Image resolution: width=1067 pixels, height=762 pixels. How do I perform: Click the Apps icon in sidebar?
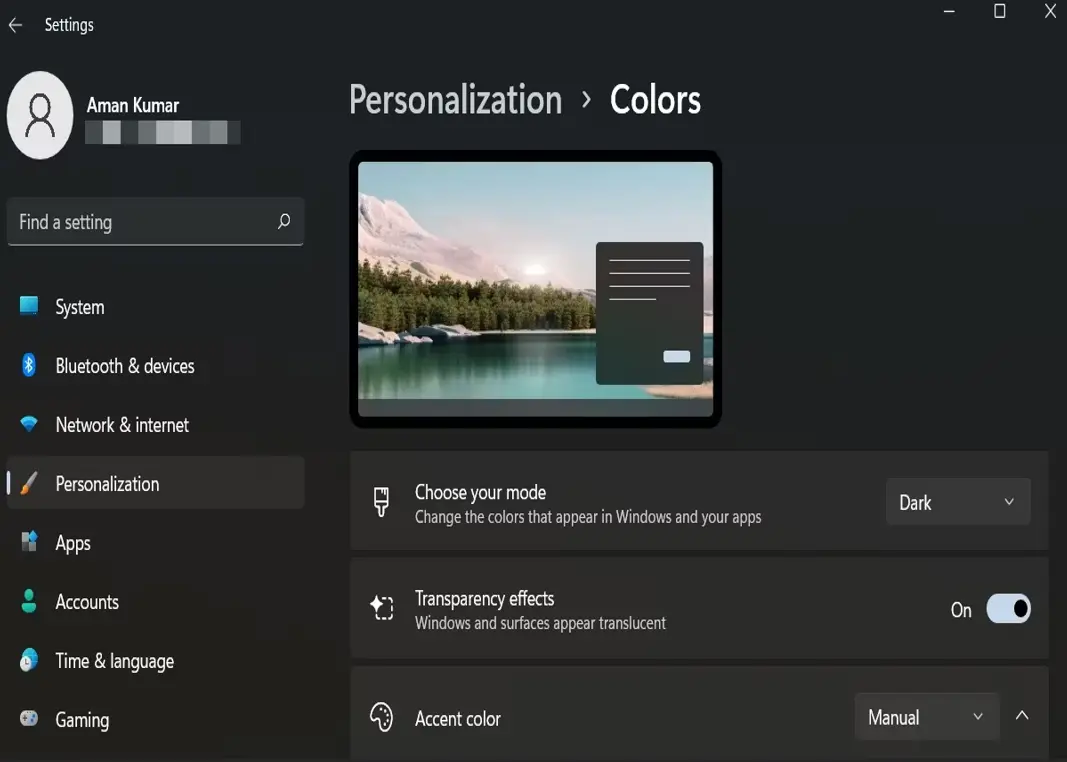29,542
